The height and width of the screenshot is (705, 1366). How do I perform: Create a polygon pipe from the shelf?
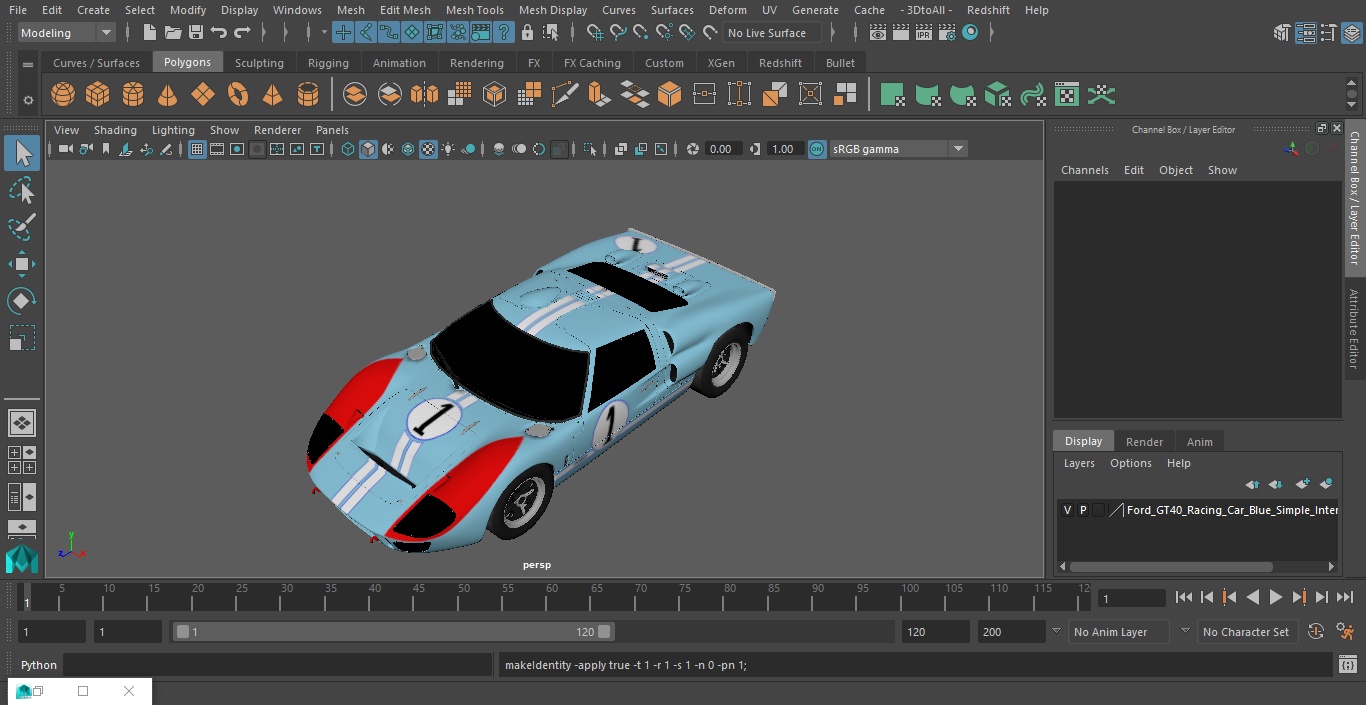click(308, 95)
